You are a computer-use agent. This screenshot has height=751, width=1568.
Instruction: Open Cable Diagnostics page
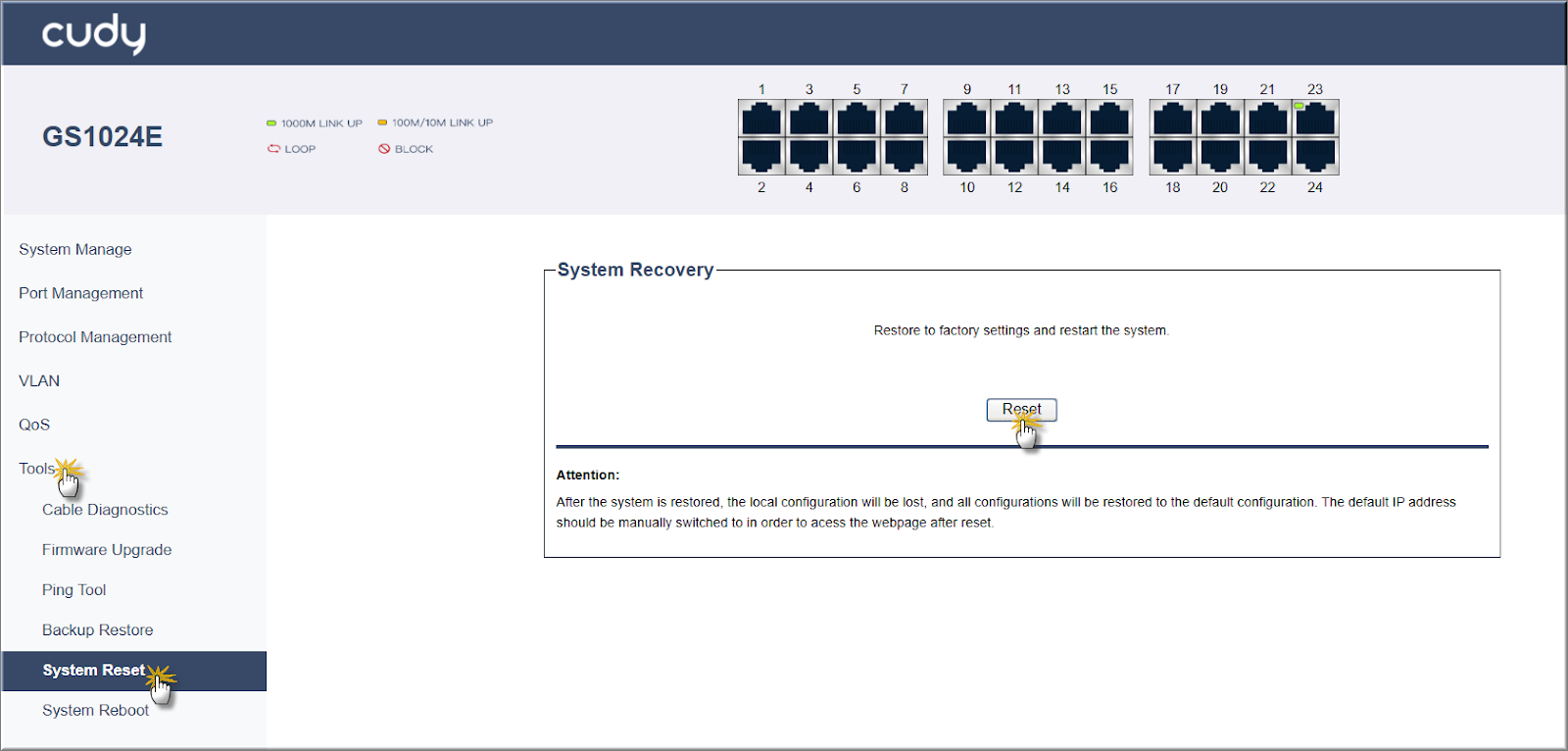tap(105, 510)
